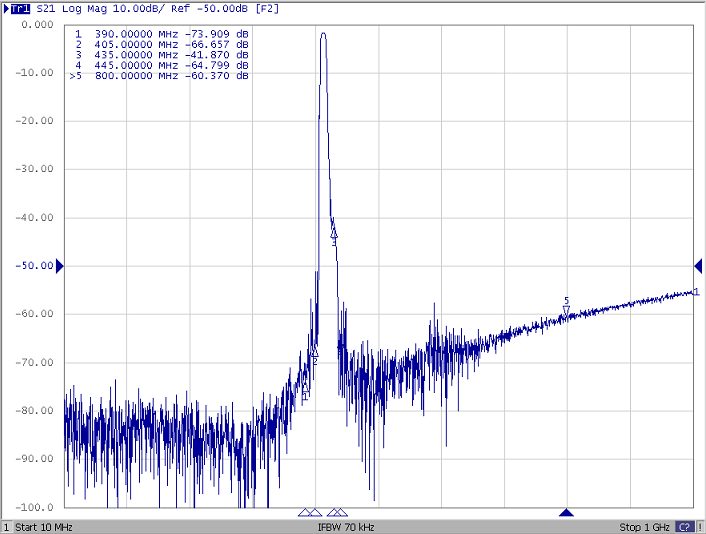Click the right reference level arrow

[x=699, y=265]
